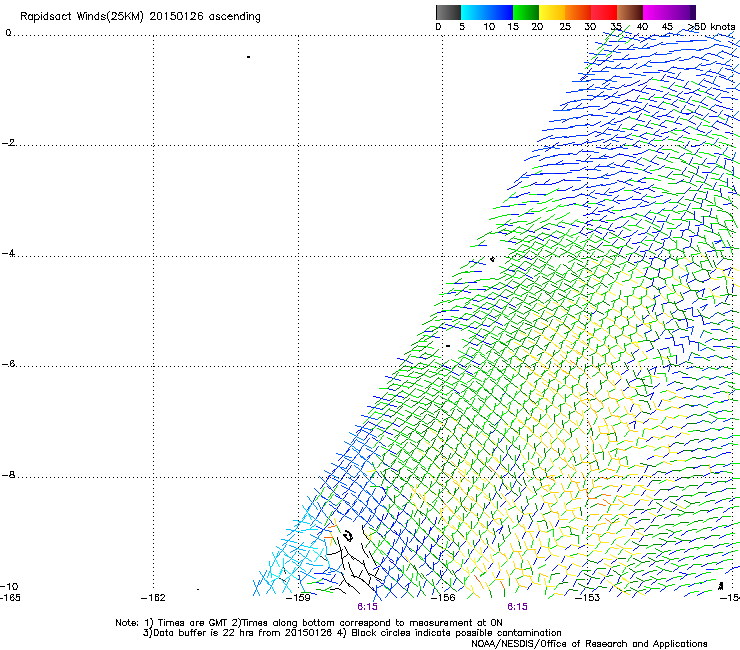The image size is (740, 650).
Task: Click the '10' label under the color bar
Action: (489, 27)
